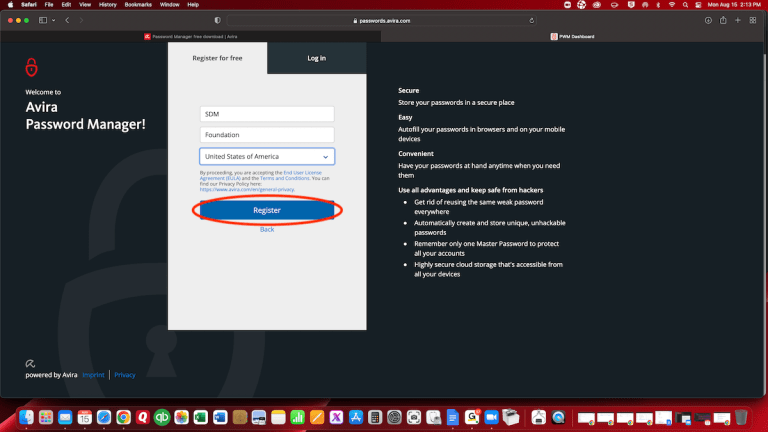
Task: Open the Bookmarks menu
Action: (x=138, y=4)
